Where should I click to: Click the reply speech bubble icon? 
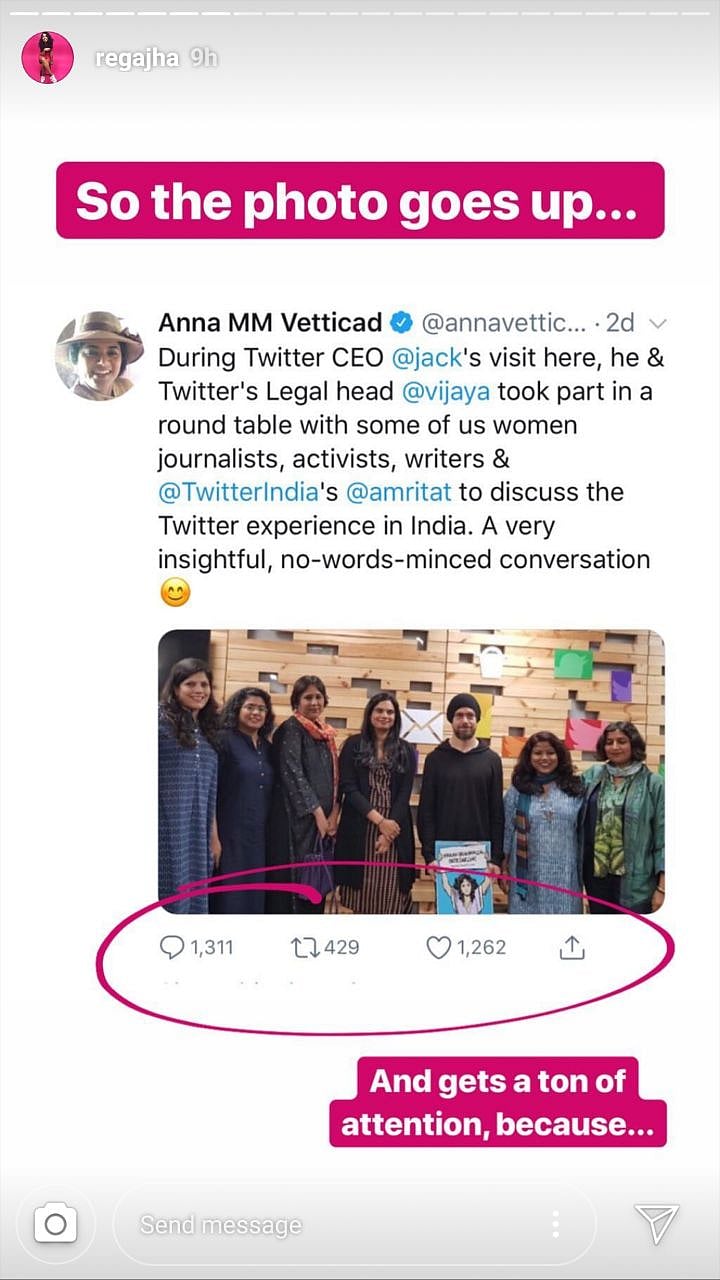tap(172, 947)
